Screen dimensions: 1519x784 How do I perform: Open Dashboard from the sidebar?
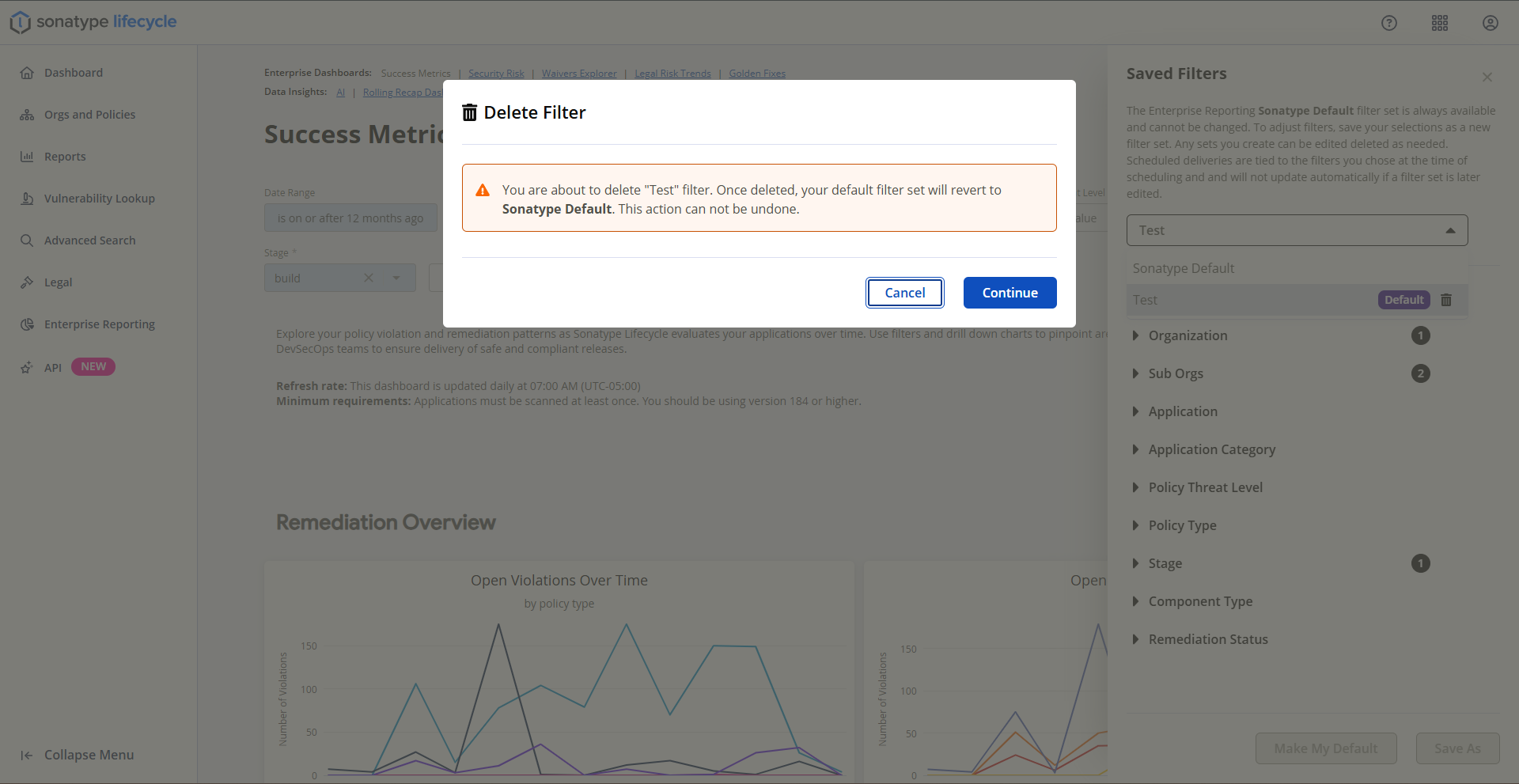coord(74,73)
